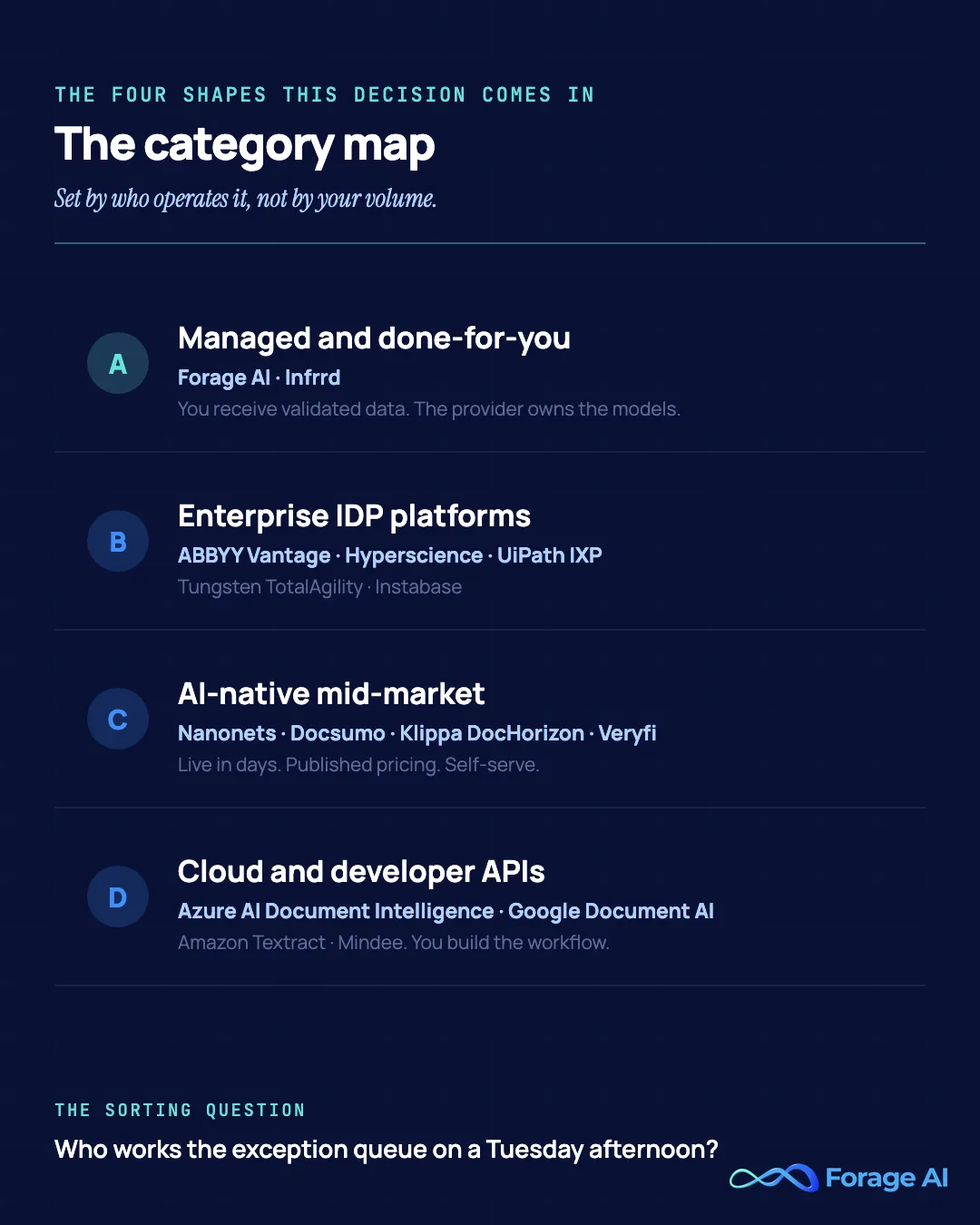Image resolution: width=980 pixels, height=1225 pixels.
Task: Click the 'Nanonets · Docsumo · Klippa DocHorizon · Veryfi' line
Action: [x=417, y=733]
